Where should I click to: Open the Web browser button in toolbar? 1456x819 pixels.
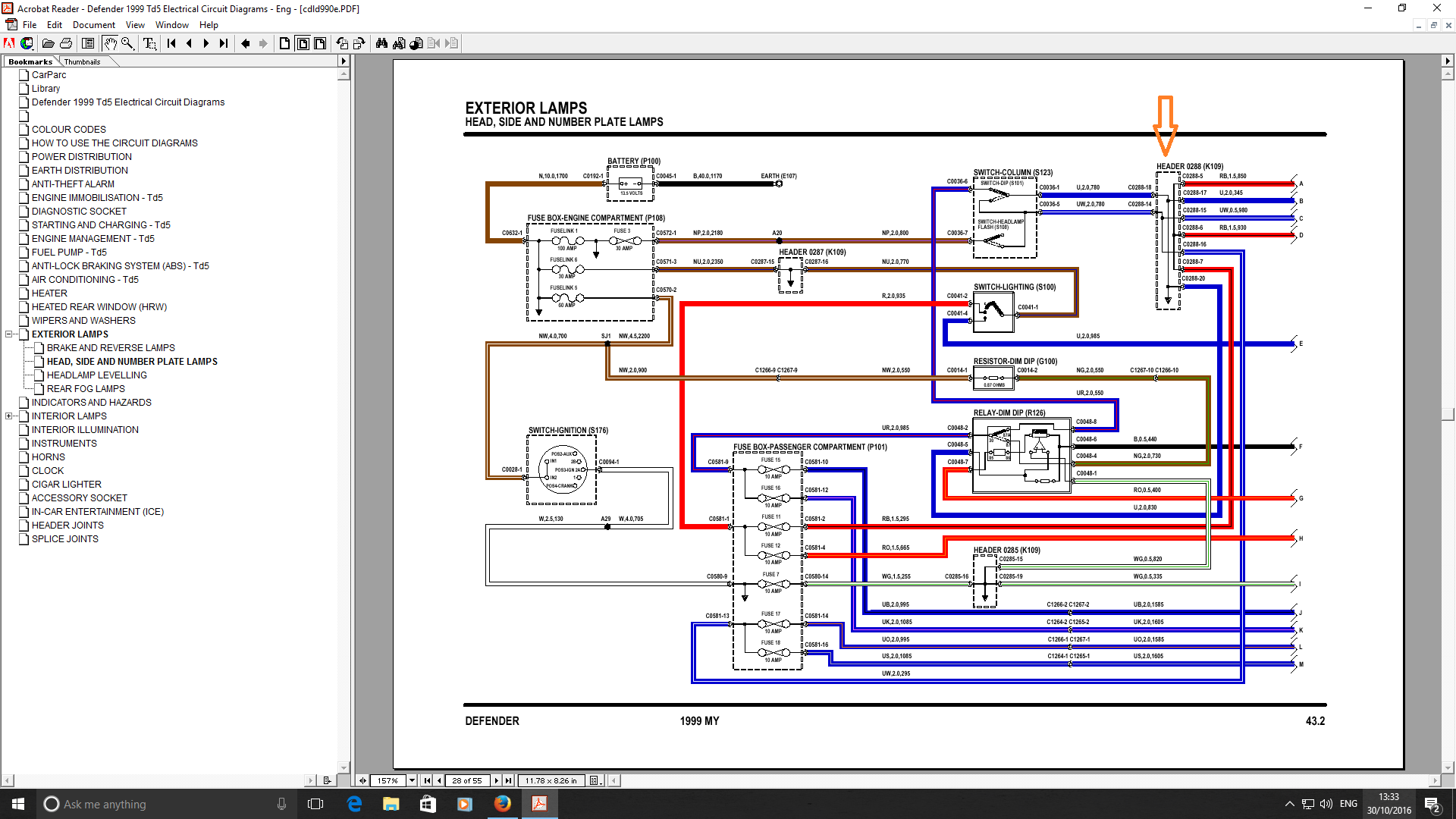27,43
